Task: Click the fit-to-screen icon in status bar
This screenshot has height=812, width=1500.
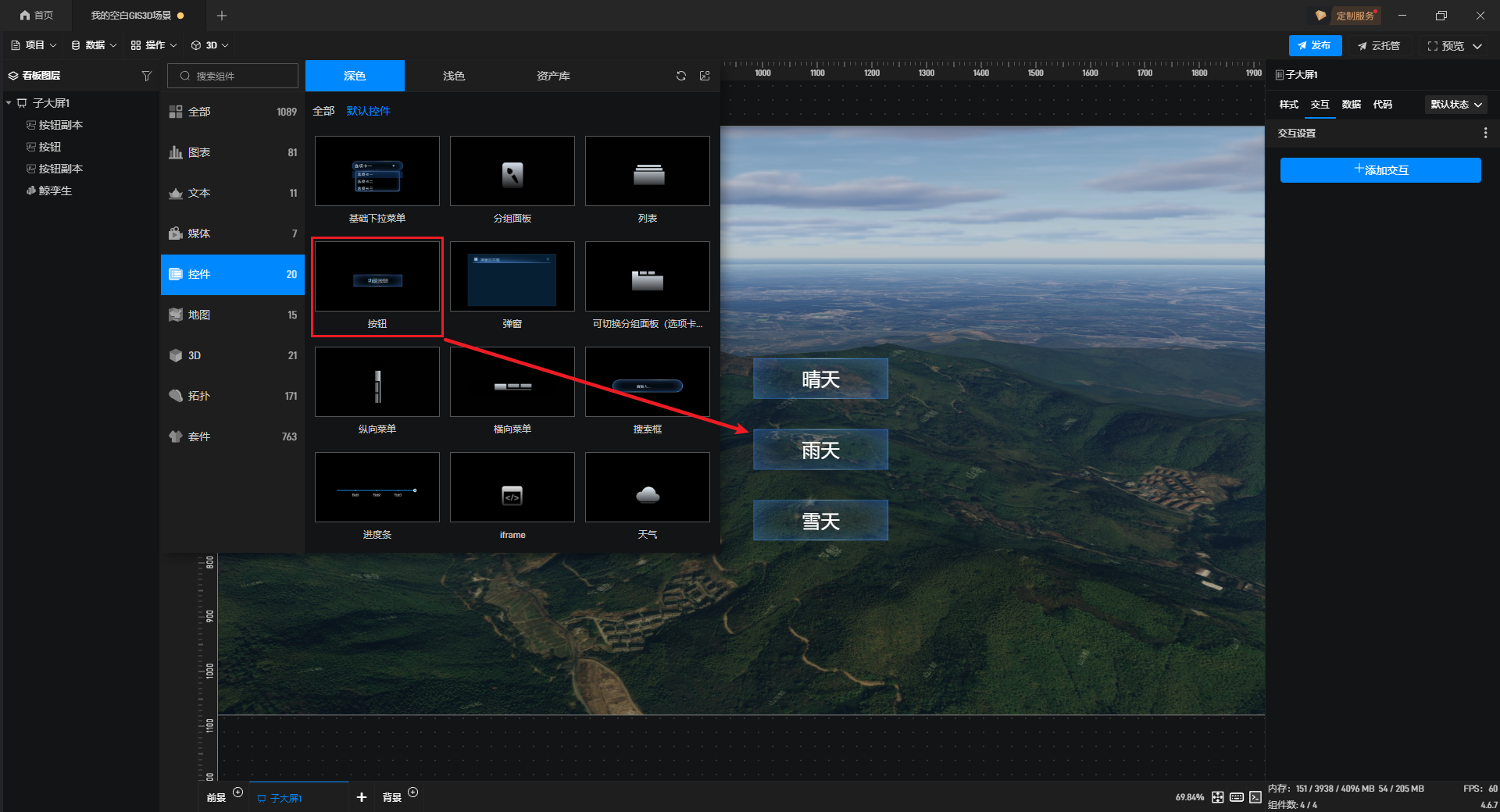Action: tap(1218, 797)
